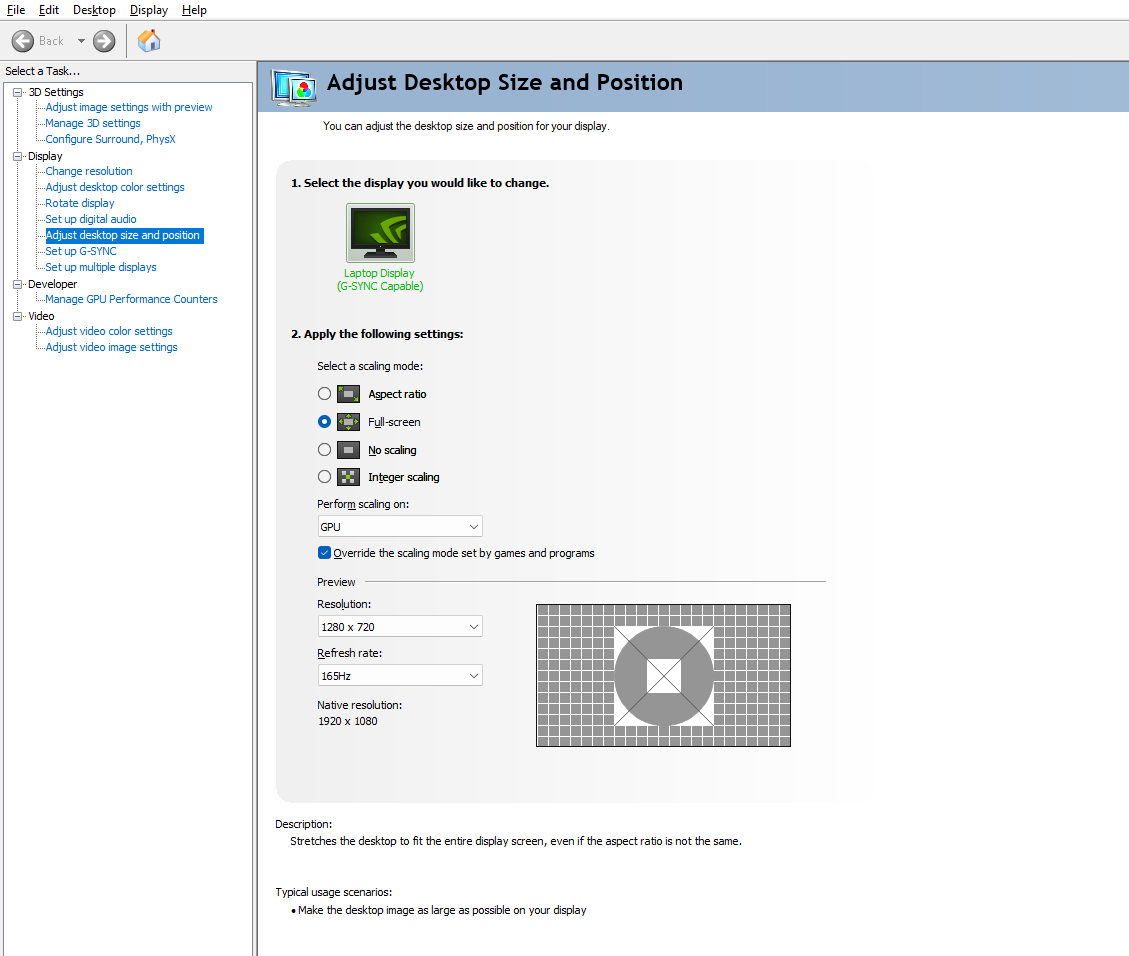Click the Developer category label

pyautogui.click(x=53, y=284)
